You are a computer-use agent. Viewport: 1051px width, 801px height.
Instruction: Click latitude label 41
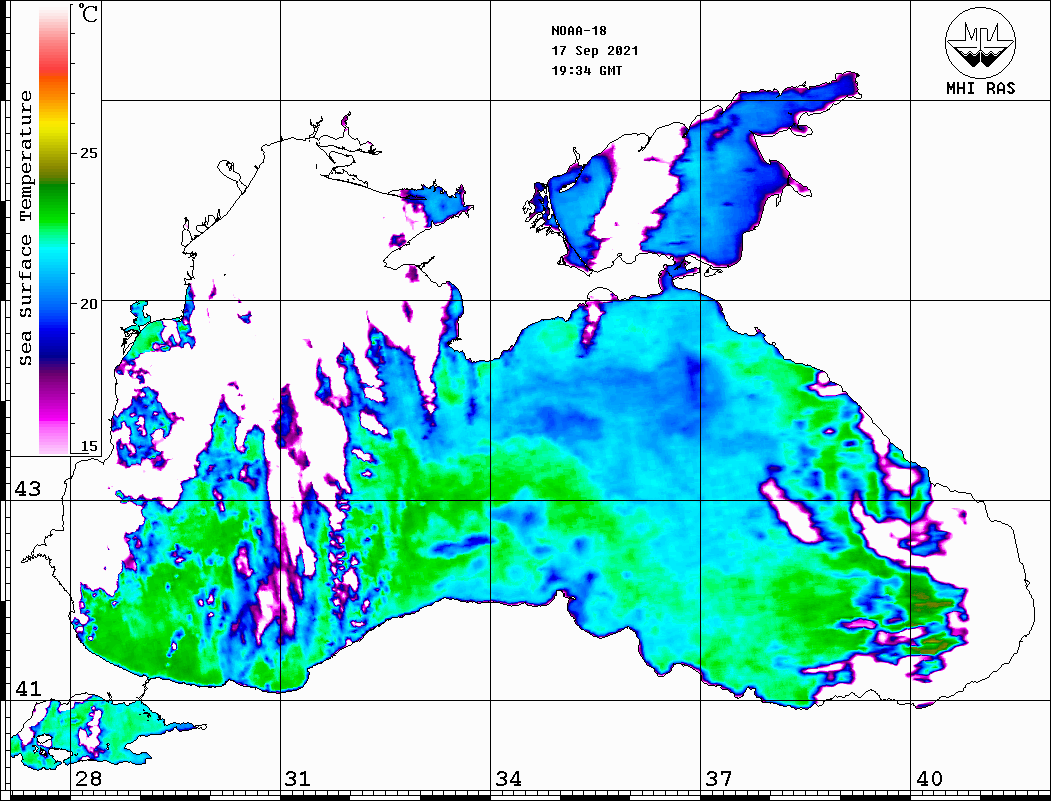27,688
